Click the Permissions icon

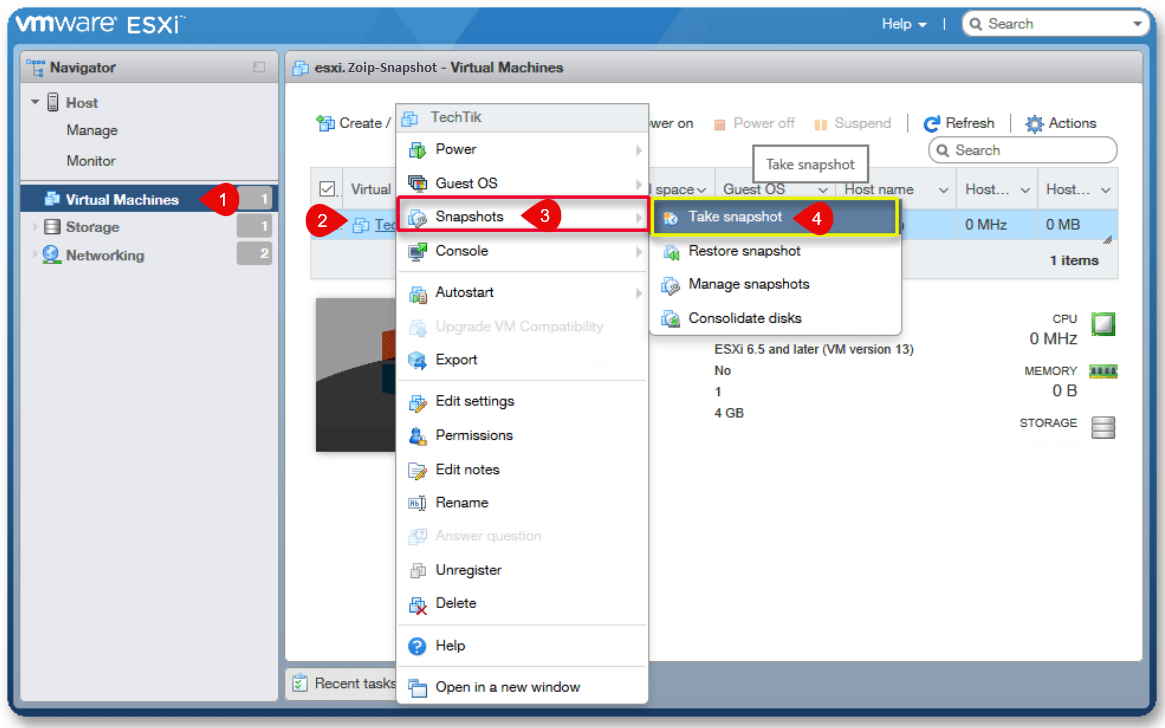pyautogui.click(x=418, y=436)
